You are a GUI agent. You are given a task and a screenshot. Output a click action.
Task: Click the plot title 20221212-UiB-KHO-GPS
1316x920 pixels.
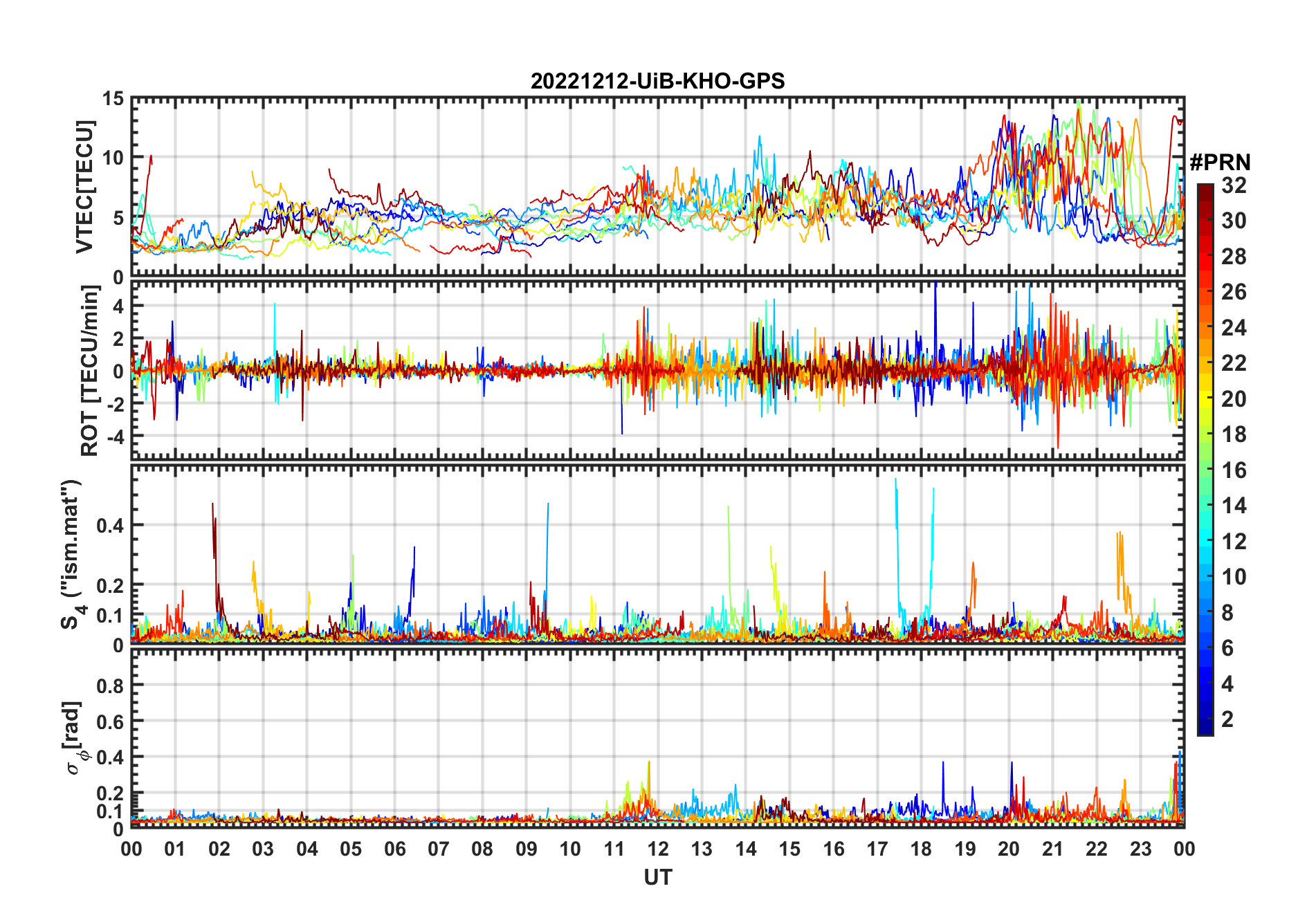click(x=657, y=81)
